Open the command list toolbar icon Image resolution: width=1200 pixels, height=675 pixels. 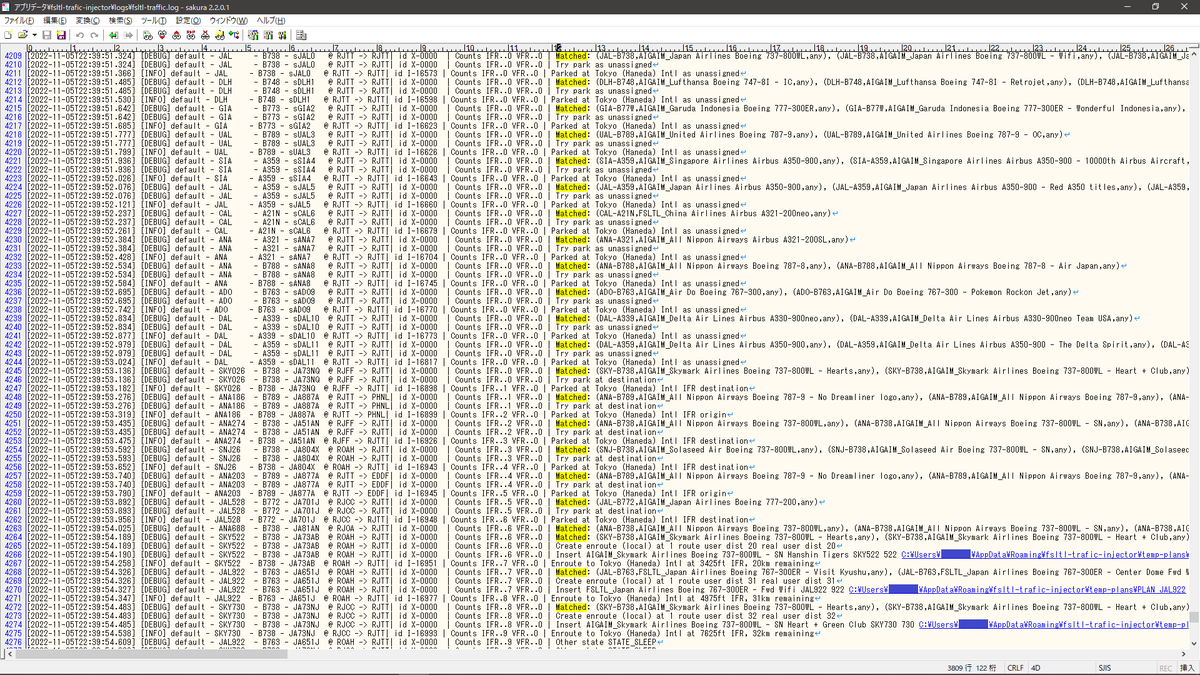point(301,35)
